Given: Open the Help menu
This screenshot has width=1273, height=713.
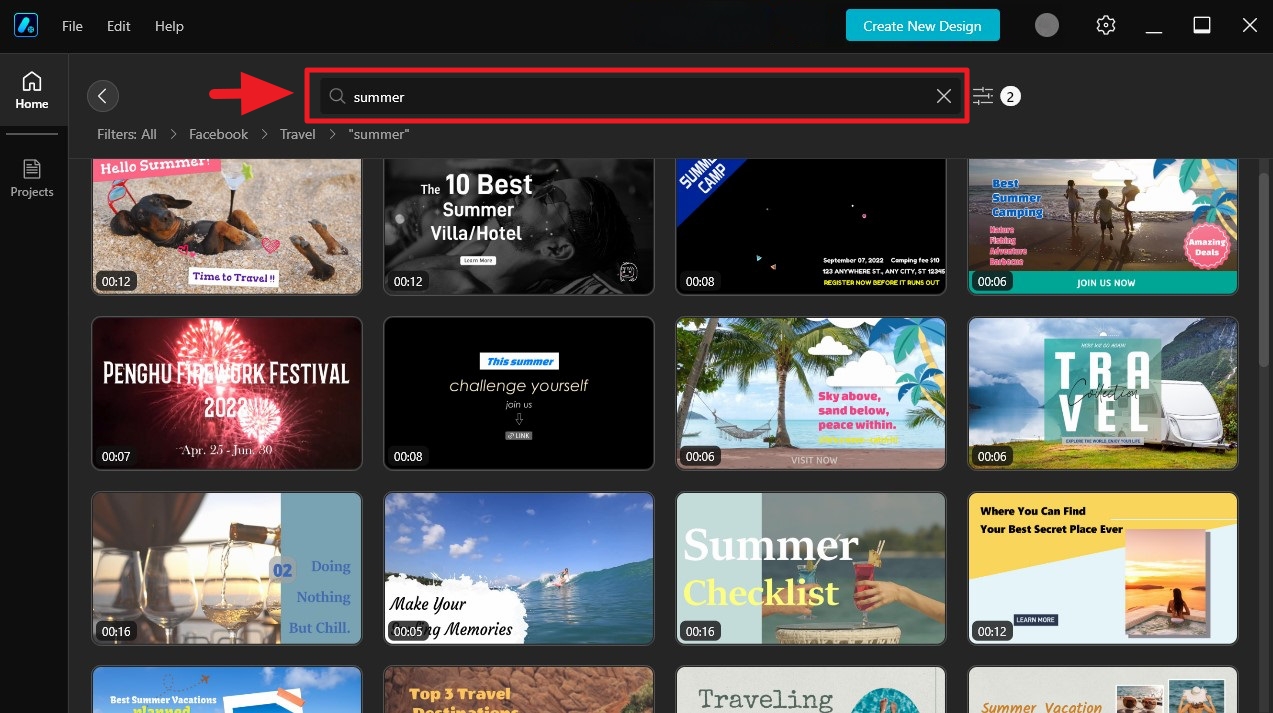Looking at the screenshot, I should pyautogui.click(x=168, y=26).
